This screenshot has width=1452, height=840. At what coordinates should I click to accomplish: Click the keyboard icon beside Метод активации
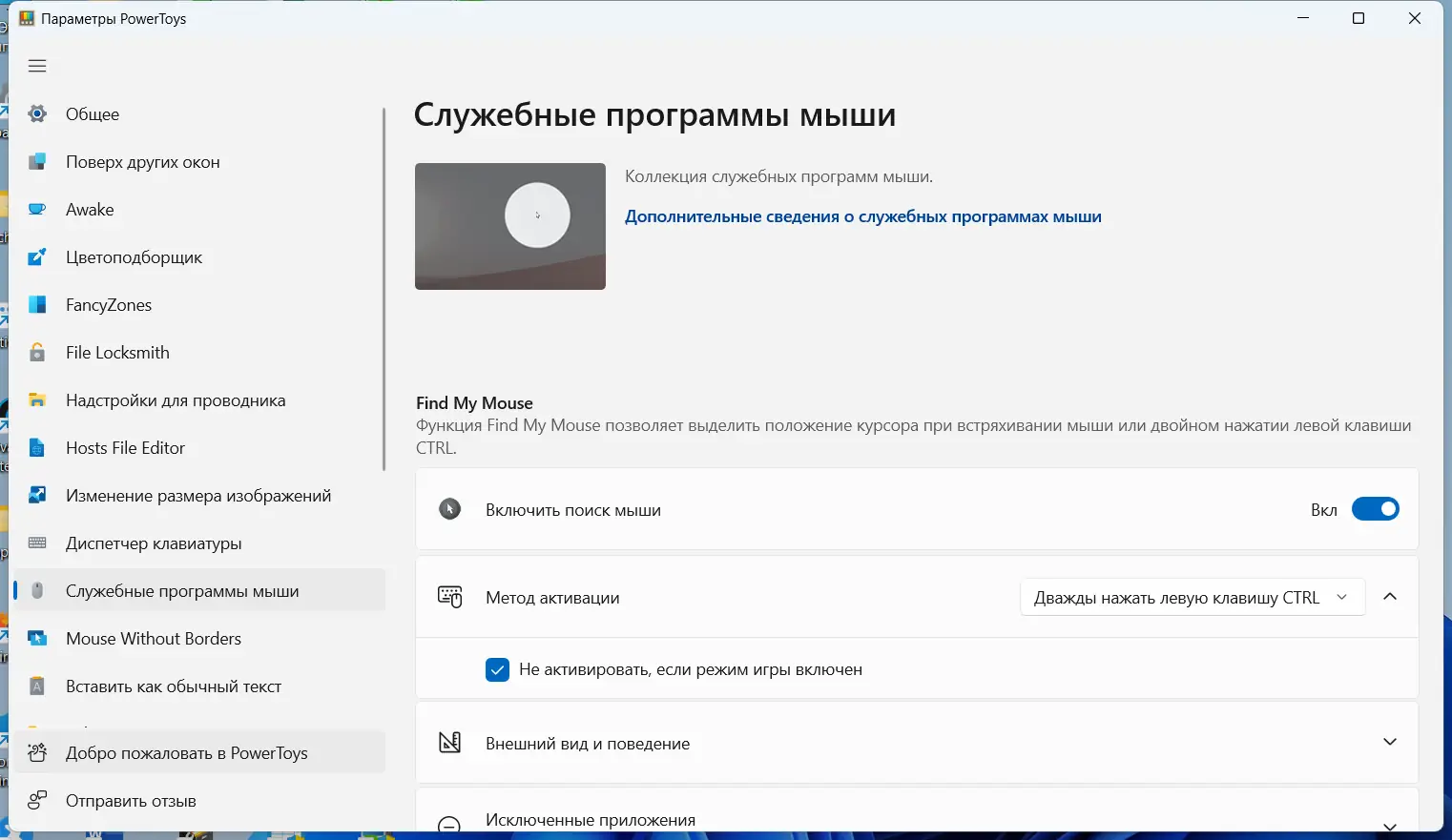(449, 598)
